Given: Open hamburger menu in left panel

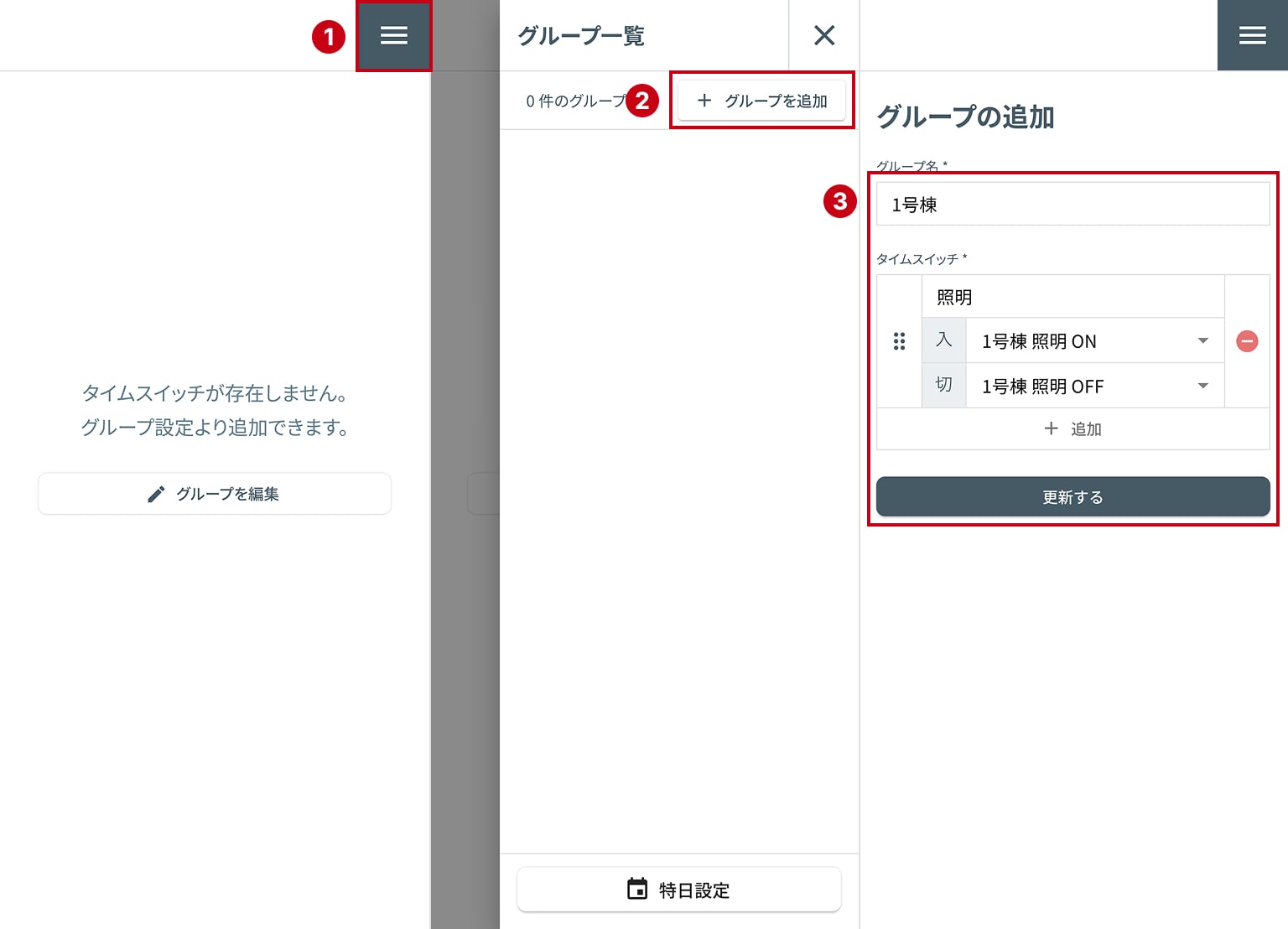Looking at the screenshot, I should click(x=393, y=35).
